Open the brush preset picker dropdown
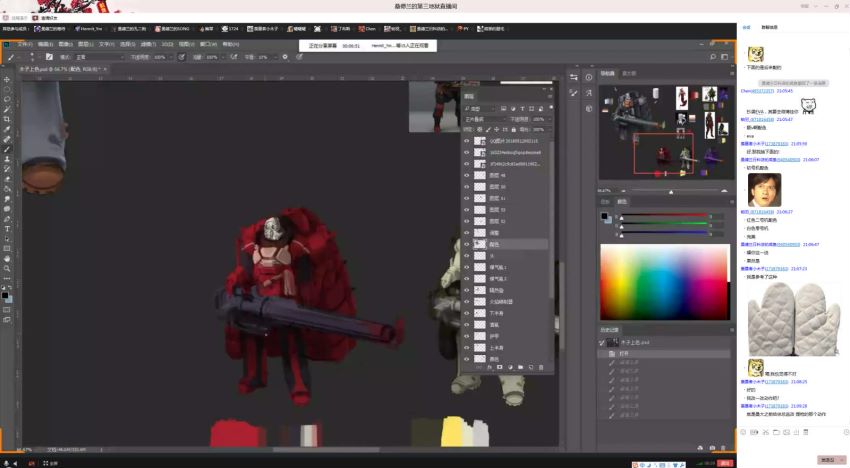 click(31, 56)
